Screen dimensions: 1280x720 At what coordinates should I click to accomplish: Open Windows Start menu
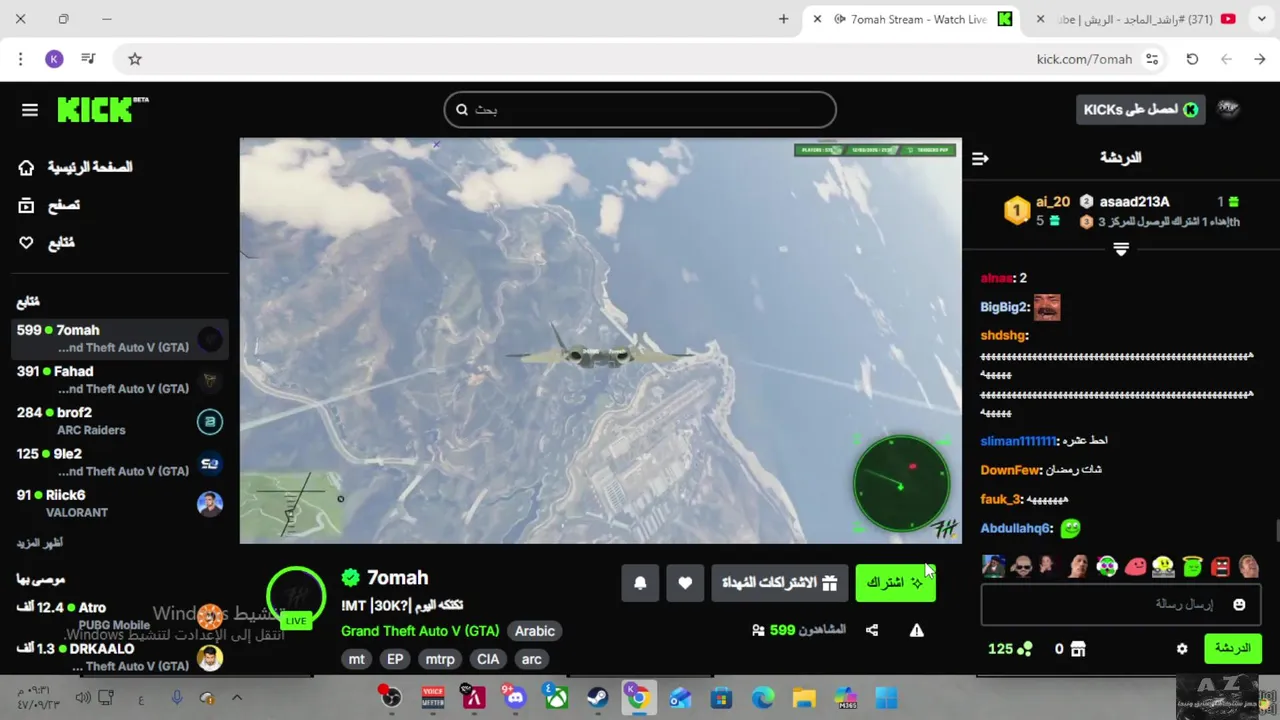pyautogui.click(x=886, y=697)
